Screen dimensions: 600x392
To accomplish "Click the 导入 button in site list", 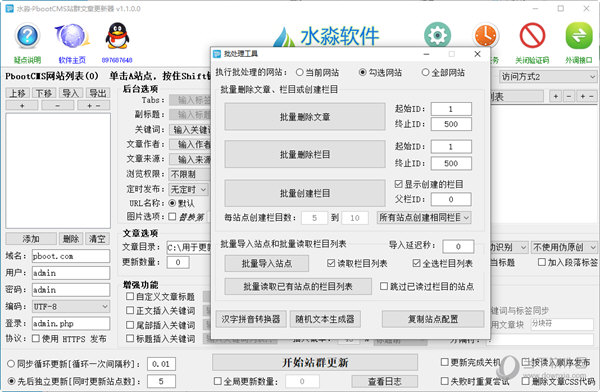I will 70,93.
